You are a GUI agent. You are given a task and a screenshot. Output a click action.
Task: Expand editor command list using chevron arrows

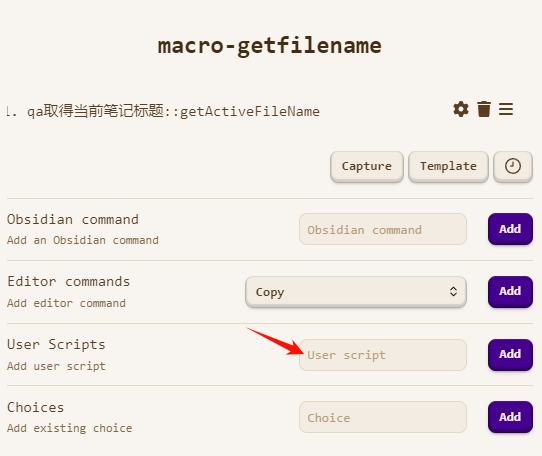click(x=454, y=292)
